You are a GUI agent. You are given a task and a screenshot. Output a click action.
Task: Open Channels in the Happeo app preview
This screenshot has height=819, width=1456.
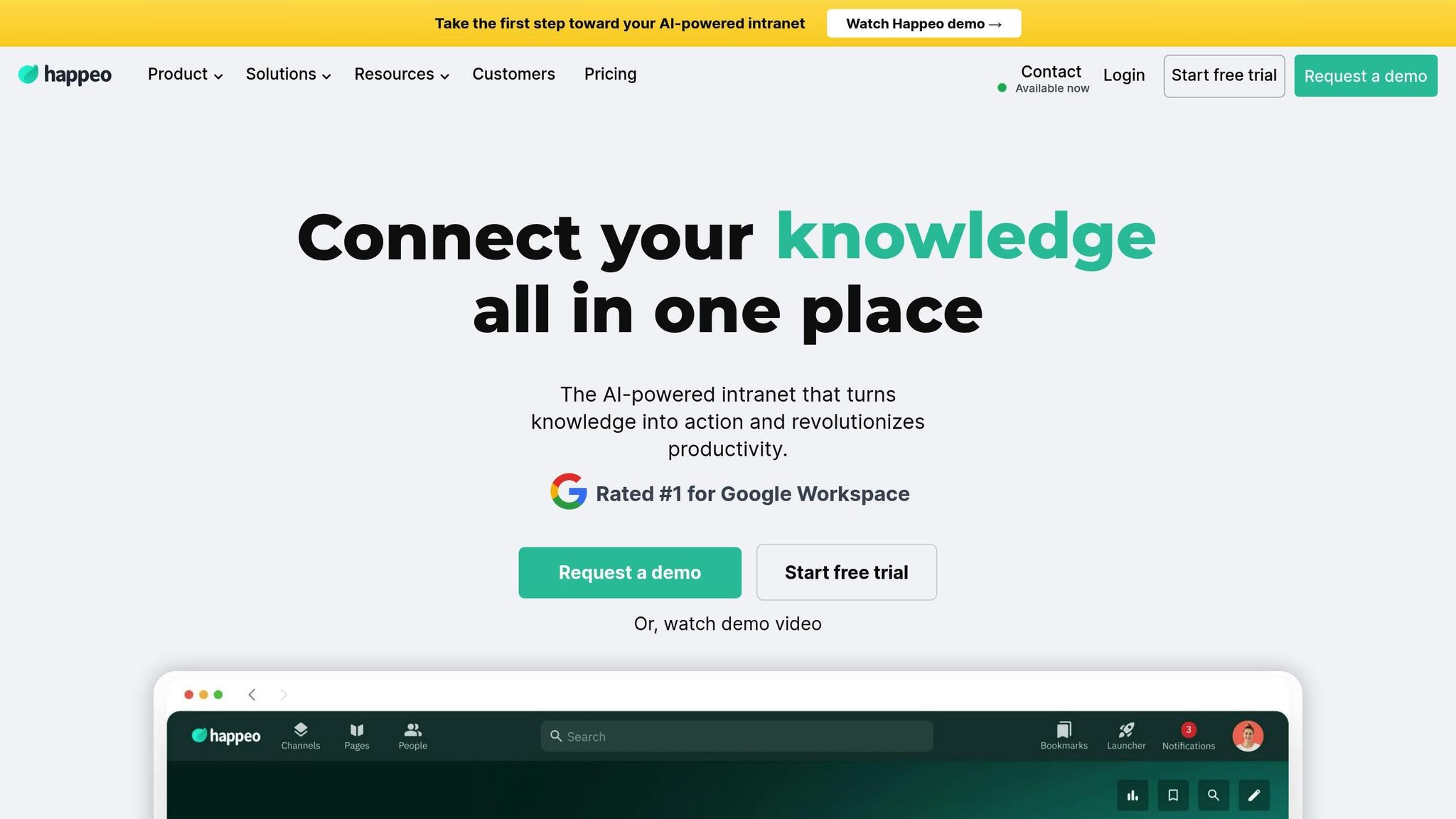pos(301,737)
